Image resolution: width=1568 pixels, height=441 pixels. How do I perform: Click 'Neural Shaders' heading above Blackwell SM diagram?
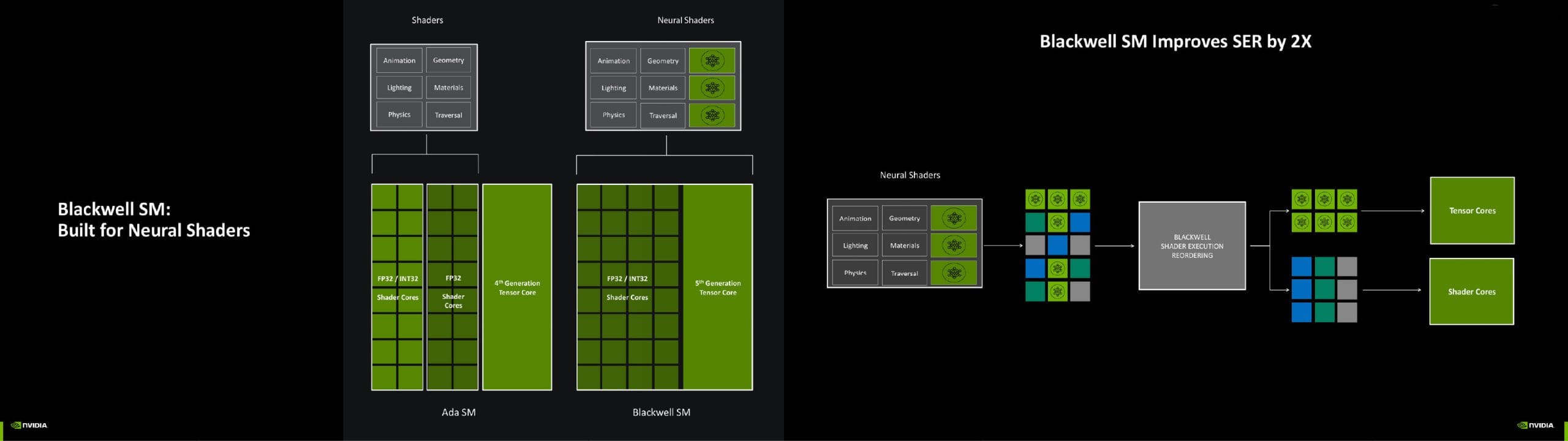click(x=685, y=20)
